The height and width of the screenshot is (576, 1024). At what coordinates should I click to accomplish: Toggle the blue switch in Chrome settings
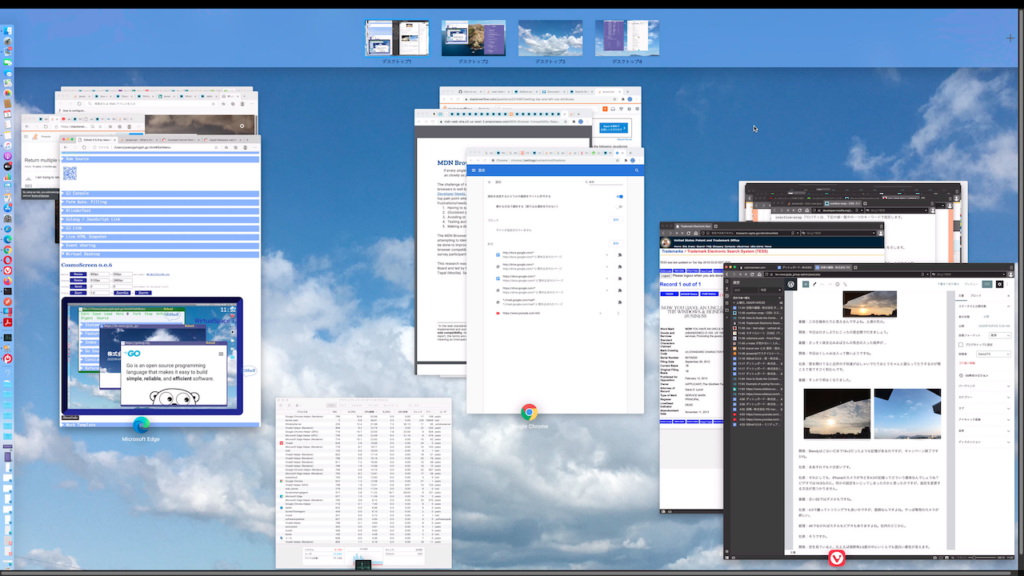coord(619,197)
